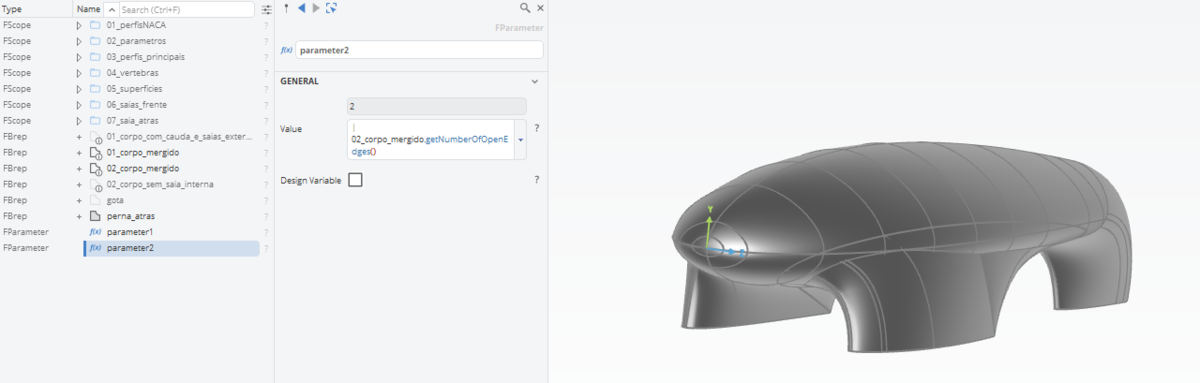1200x383 pixels.
Task: Open search with magnifier icon
Action: (525, 8)
